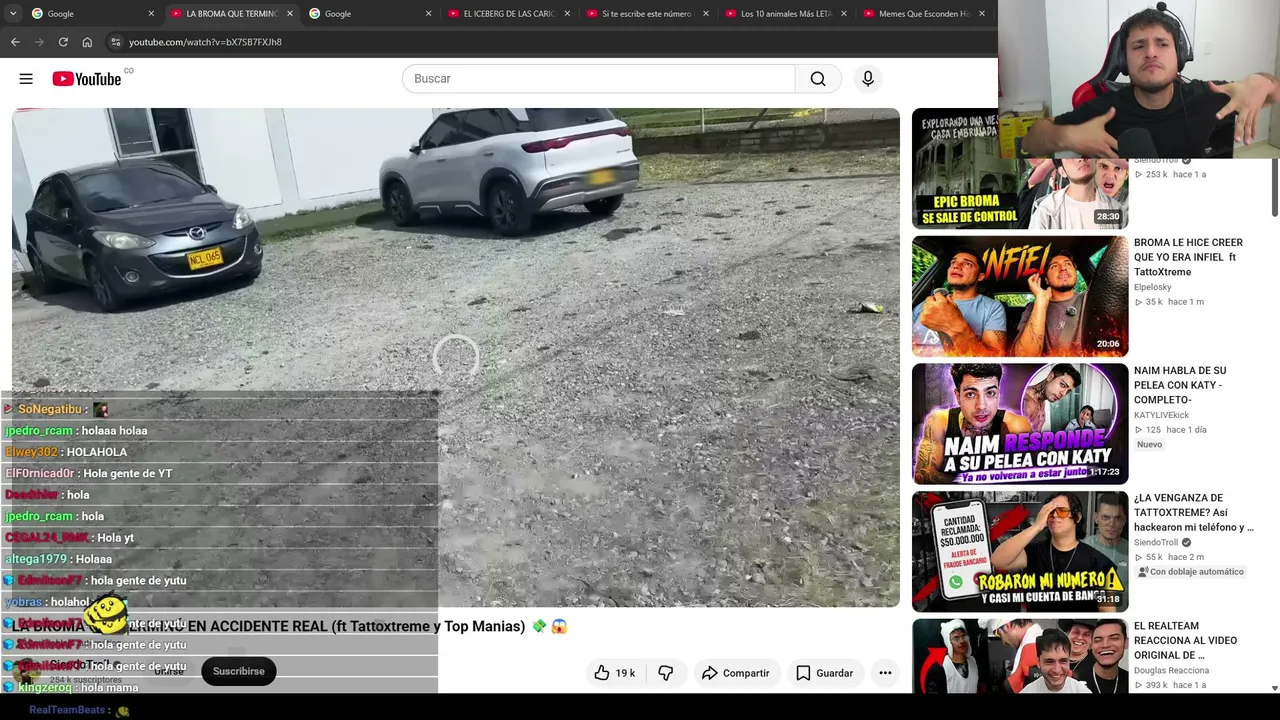
Task: Focus the Buscar search field
Action: pos(598,79)
